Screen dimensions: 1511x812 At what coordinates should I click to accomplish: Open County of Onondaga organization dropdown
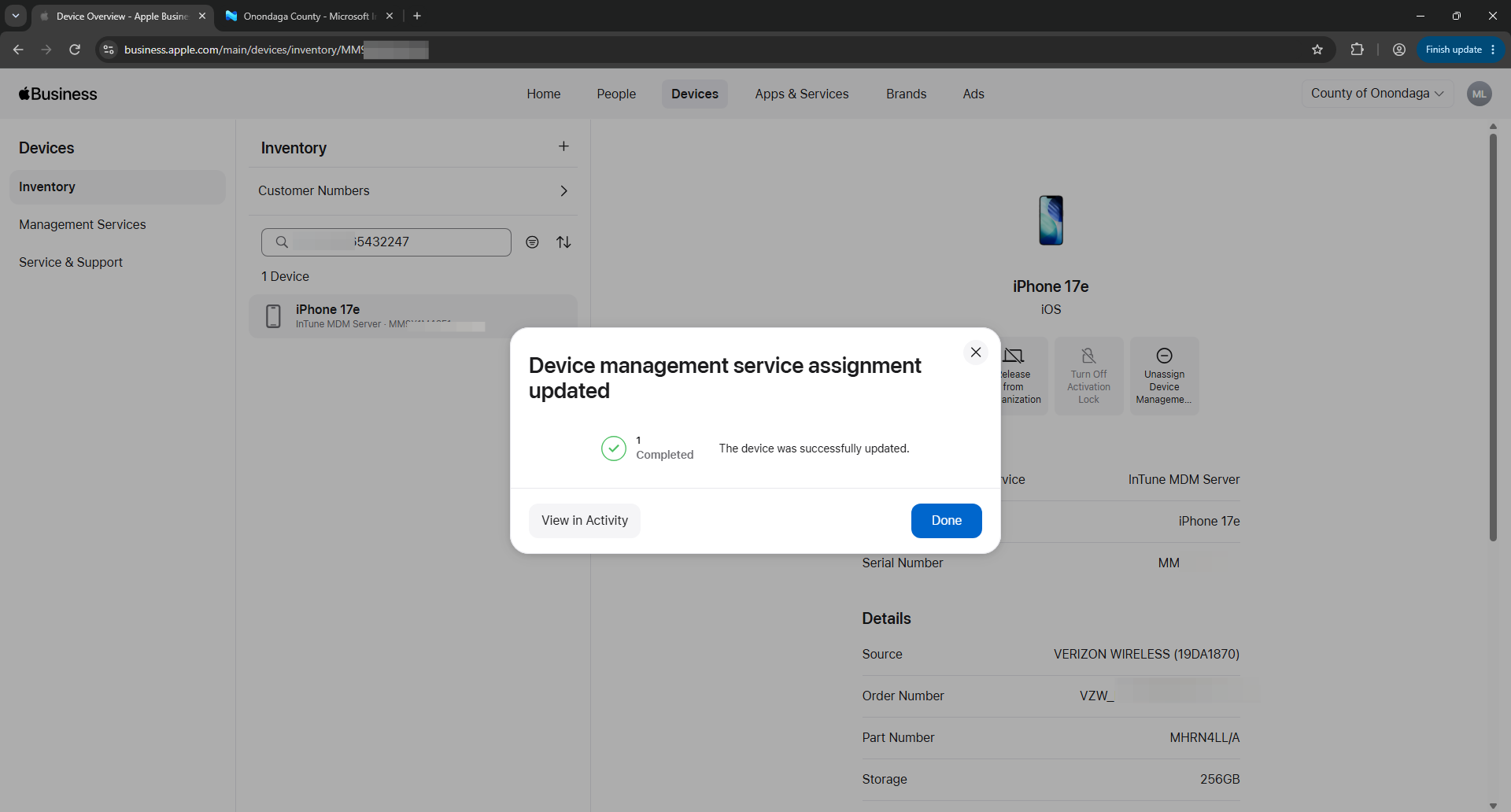[1377, 94]
